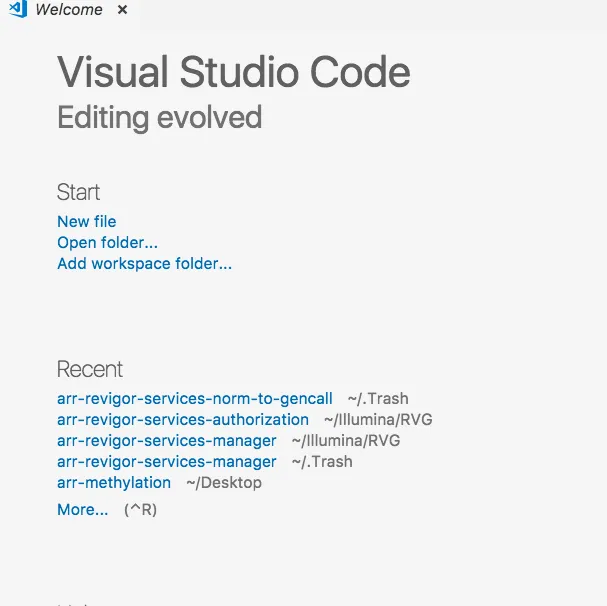Click the Editing evolved subtitle
Screen dimensions: 607x606
click(159, 117)
